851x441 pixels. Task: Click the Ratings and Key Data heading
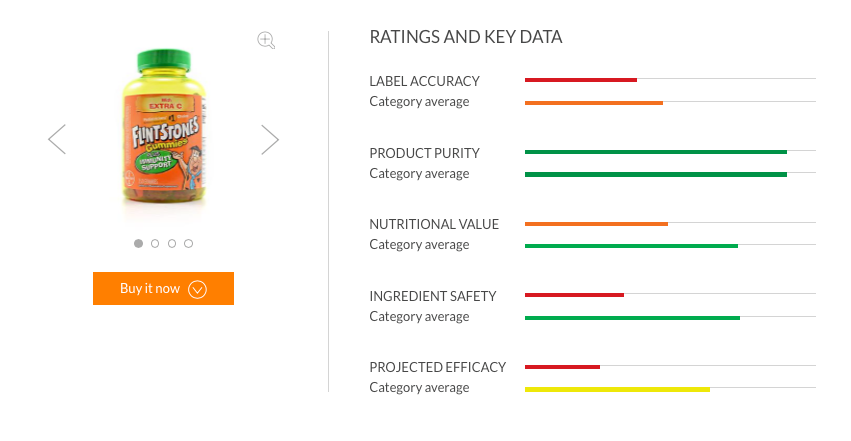point(466,37)
